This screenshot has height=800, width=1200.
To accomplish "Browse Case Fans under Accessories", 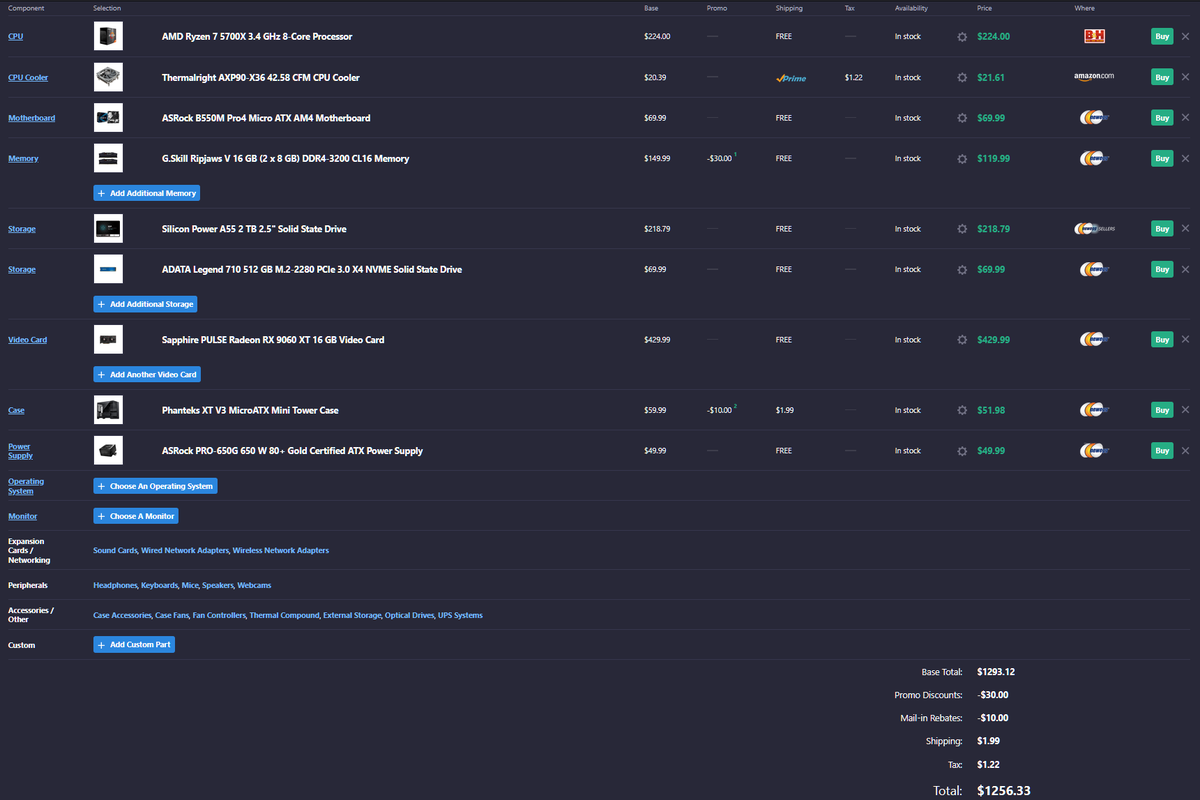I will (x=171, y=615).
